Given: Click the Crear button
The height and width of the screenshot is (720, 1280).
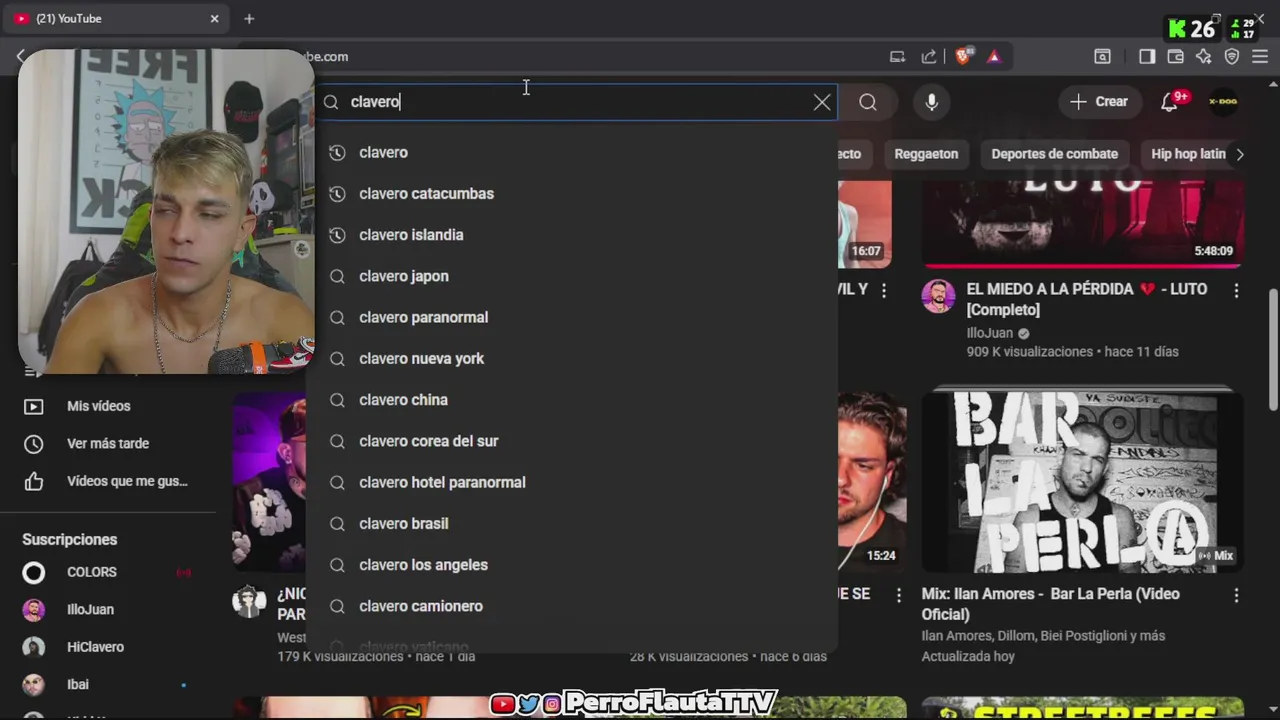Looking at the screenshot, I should pyautogui.click(x=1098, y=102).
